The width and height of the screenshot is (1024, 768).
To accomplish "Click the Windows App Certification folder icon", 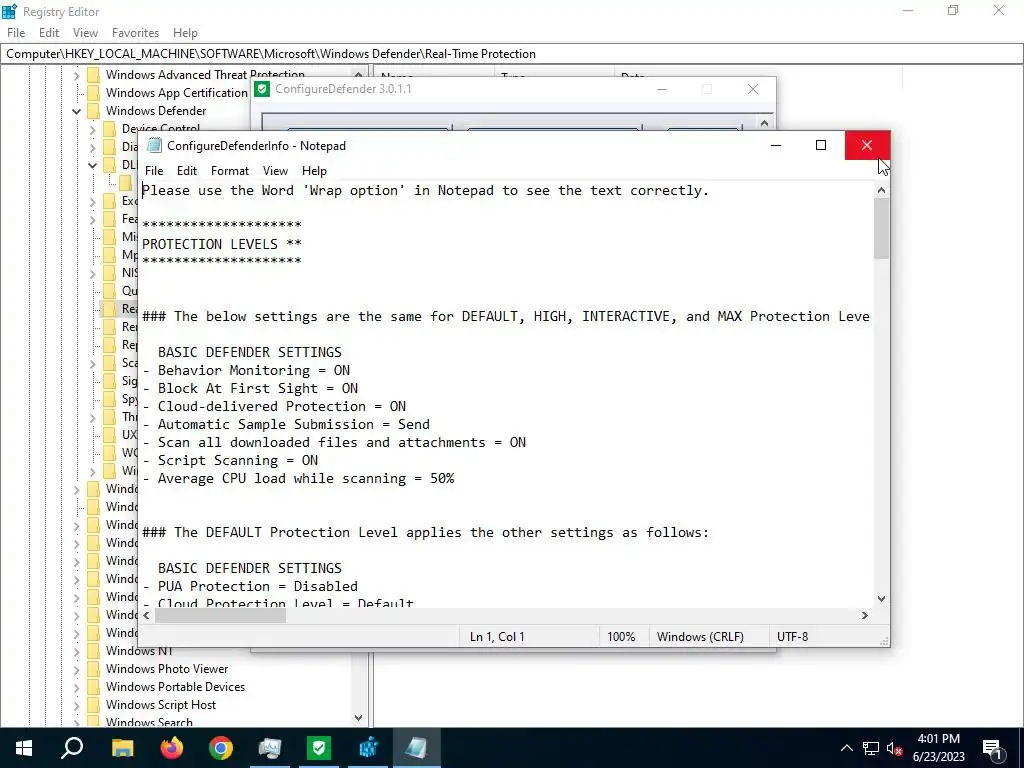I will pyautogui.click(x=94, y=93).
